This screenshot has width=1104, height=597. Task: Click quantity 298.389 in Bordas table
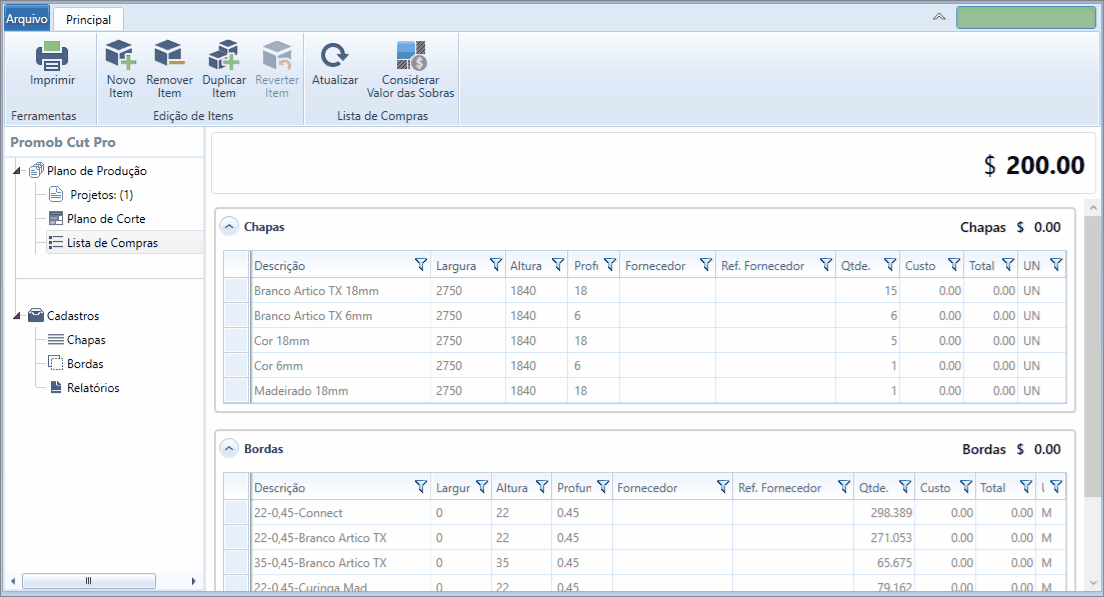tap(891, 513)
